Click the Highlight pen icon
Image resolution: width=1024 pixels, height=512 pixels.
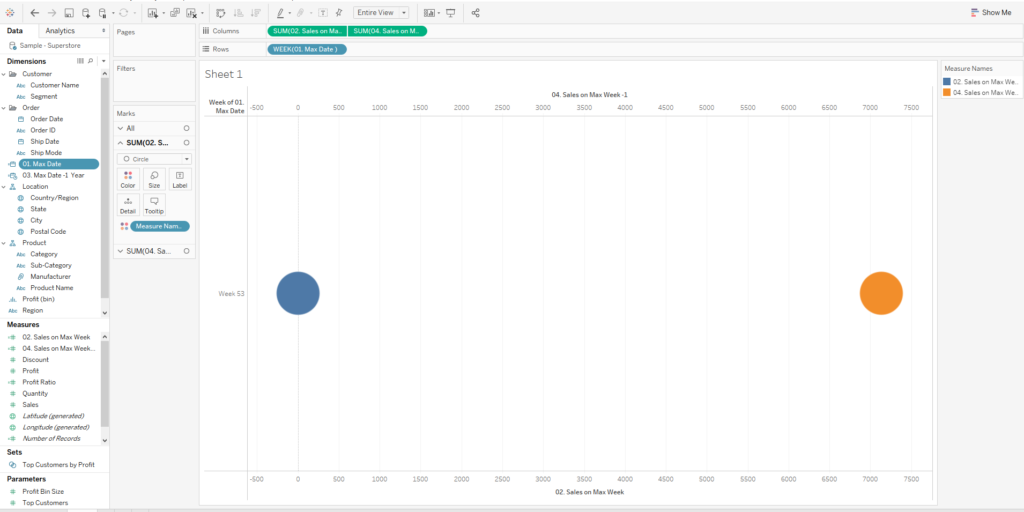280,12
